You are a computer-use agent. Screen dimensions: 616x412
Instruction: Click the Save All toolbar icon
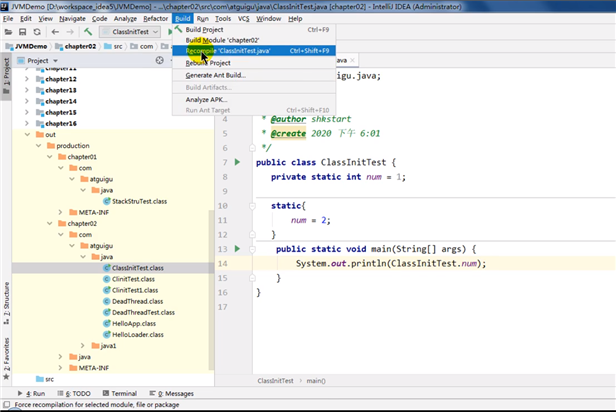(22, 32)
